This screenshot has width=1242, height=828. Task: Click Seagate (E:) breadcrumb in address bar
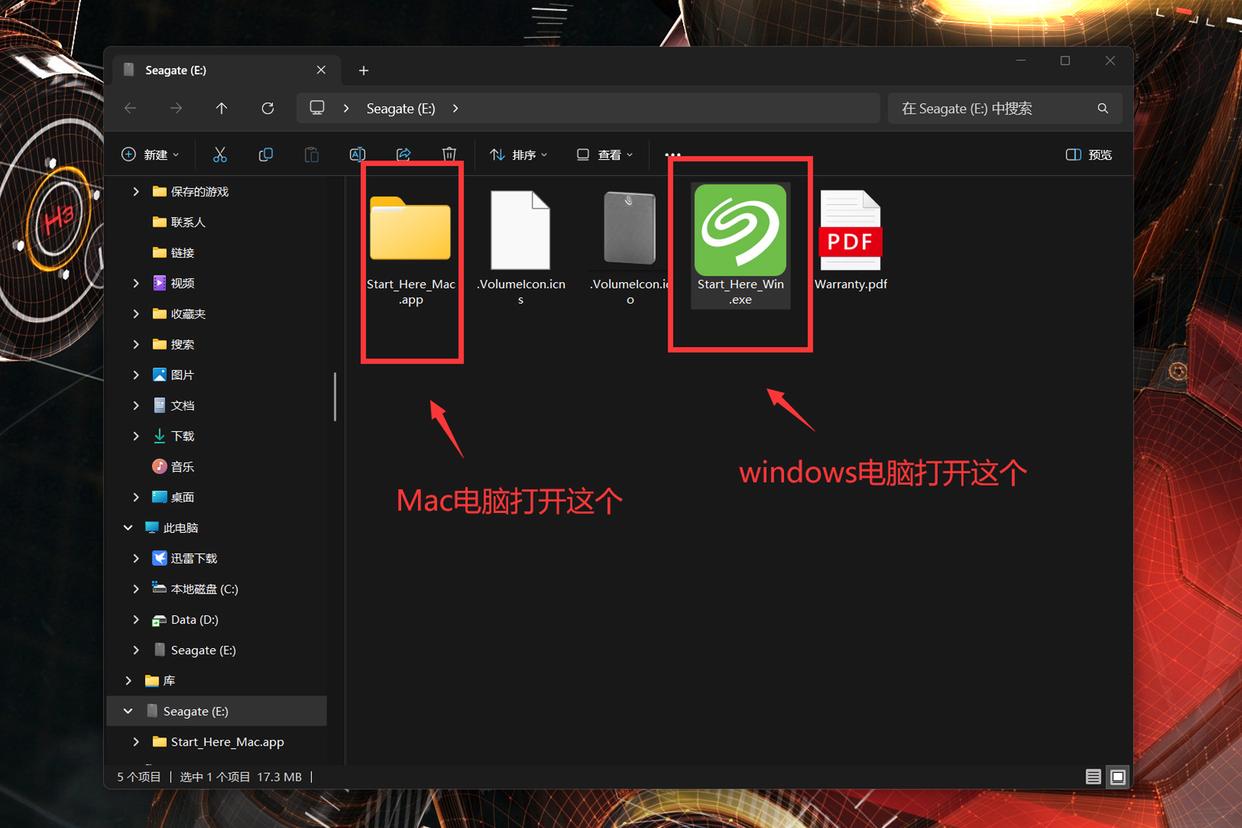point(400,108)
